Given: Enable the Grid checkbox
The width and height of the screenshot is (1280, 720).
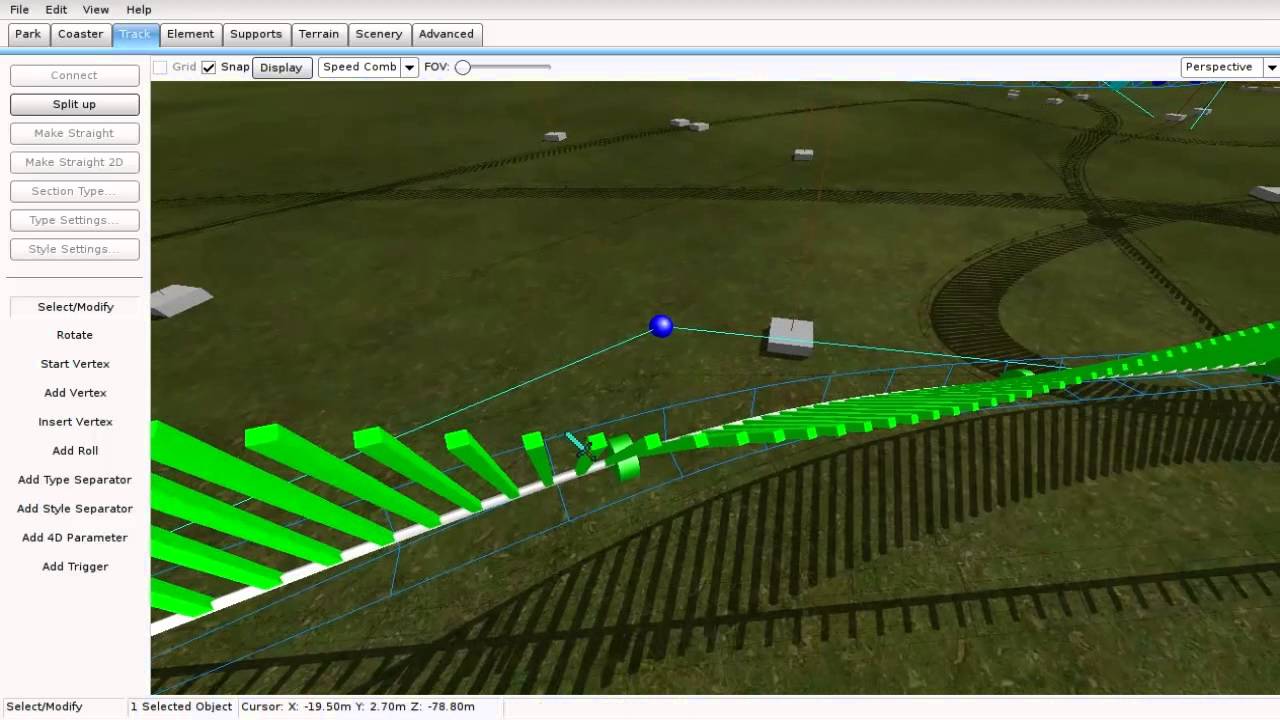Looking at the screenshot, I should pos(160,67).
